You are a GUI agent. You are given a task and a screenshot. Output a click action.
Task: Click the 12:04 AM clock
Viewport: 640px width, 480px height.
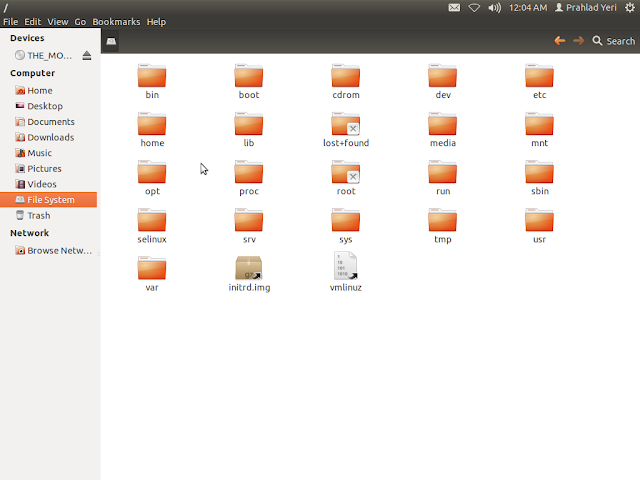[x=528, y=7]
